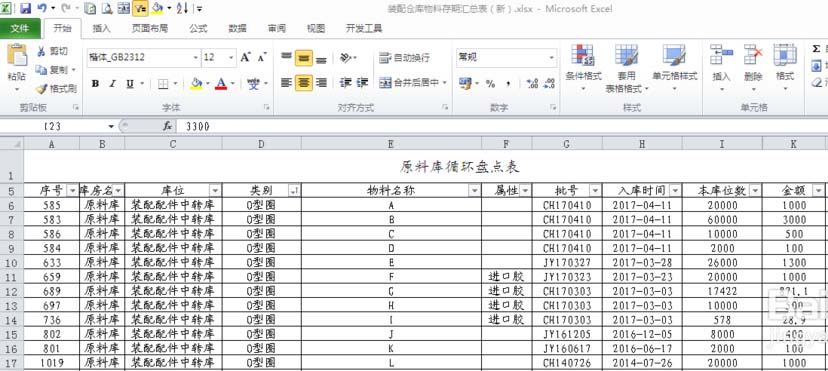Align the cell text left

[286, 83]
